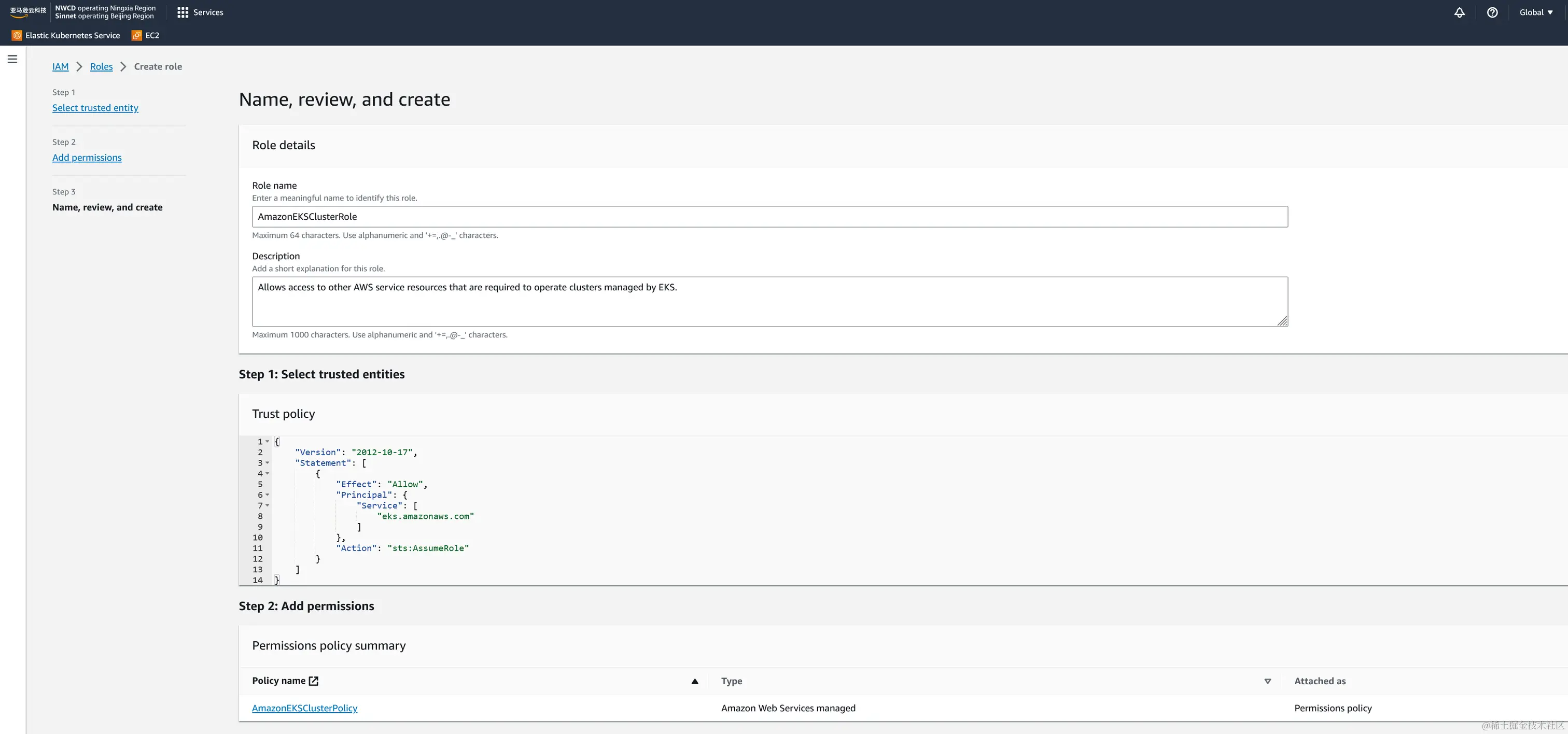Image resolution: width=1568 pixels, height=734 pixels.
Task: Click into the Role name field
Action: (x=769, y=217)
